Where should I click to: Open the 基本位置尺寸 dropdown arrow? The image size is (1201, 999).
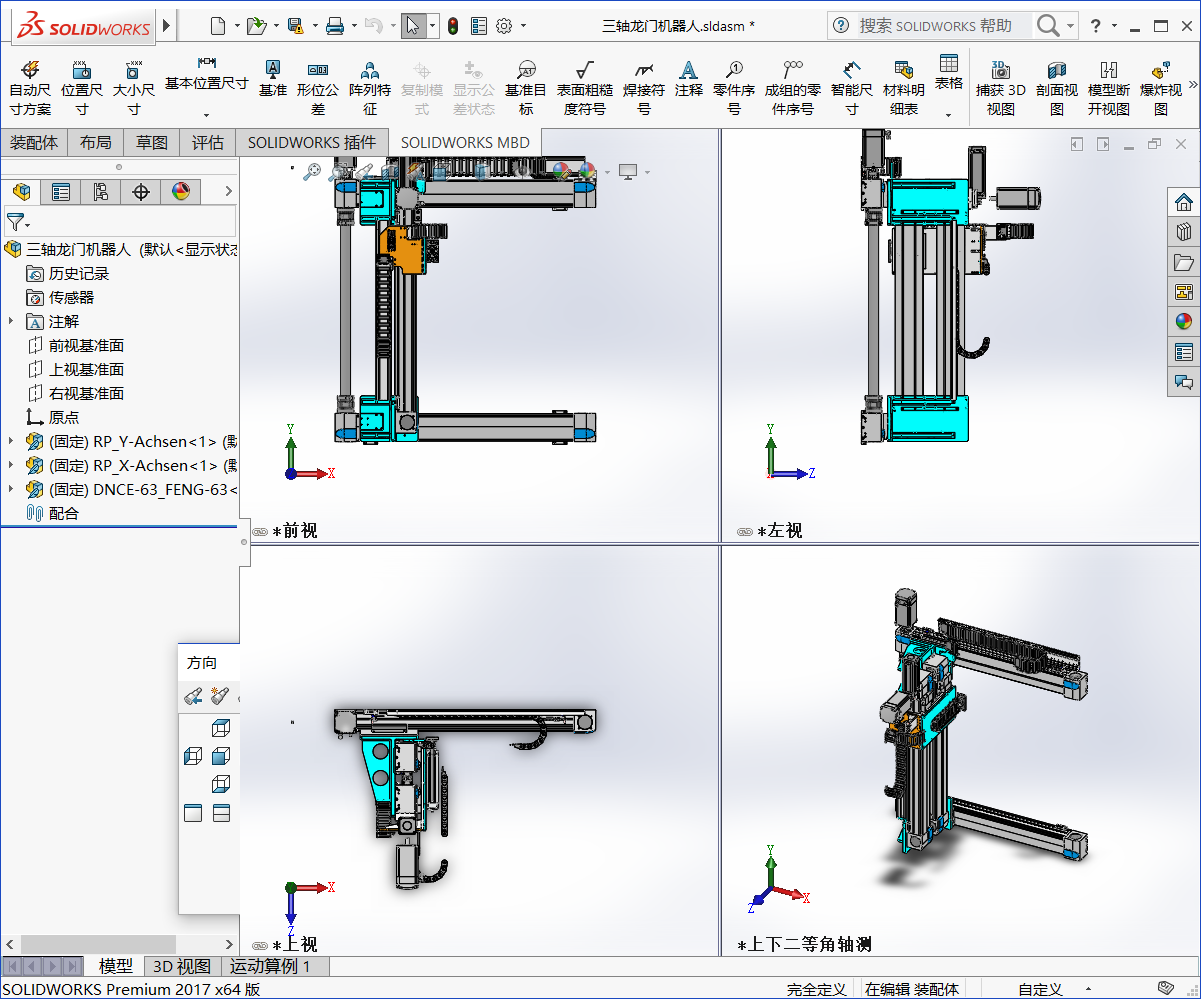[x=207, y=115]
